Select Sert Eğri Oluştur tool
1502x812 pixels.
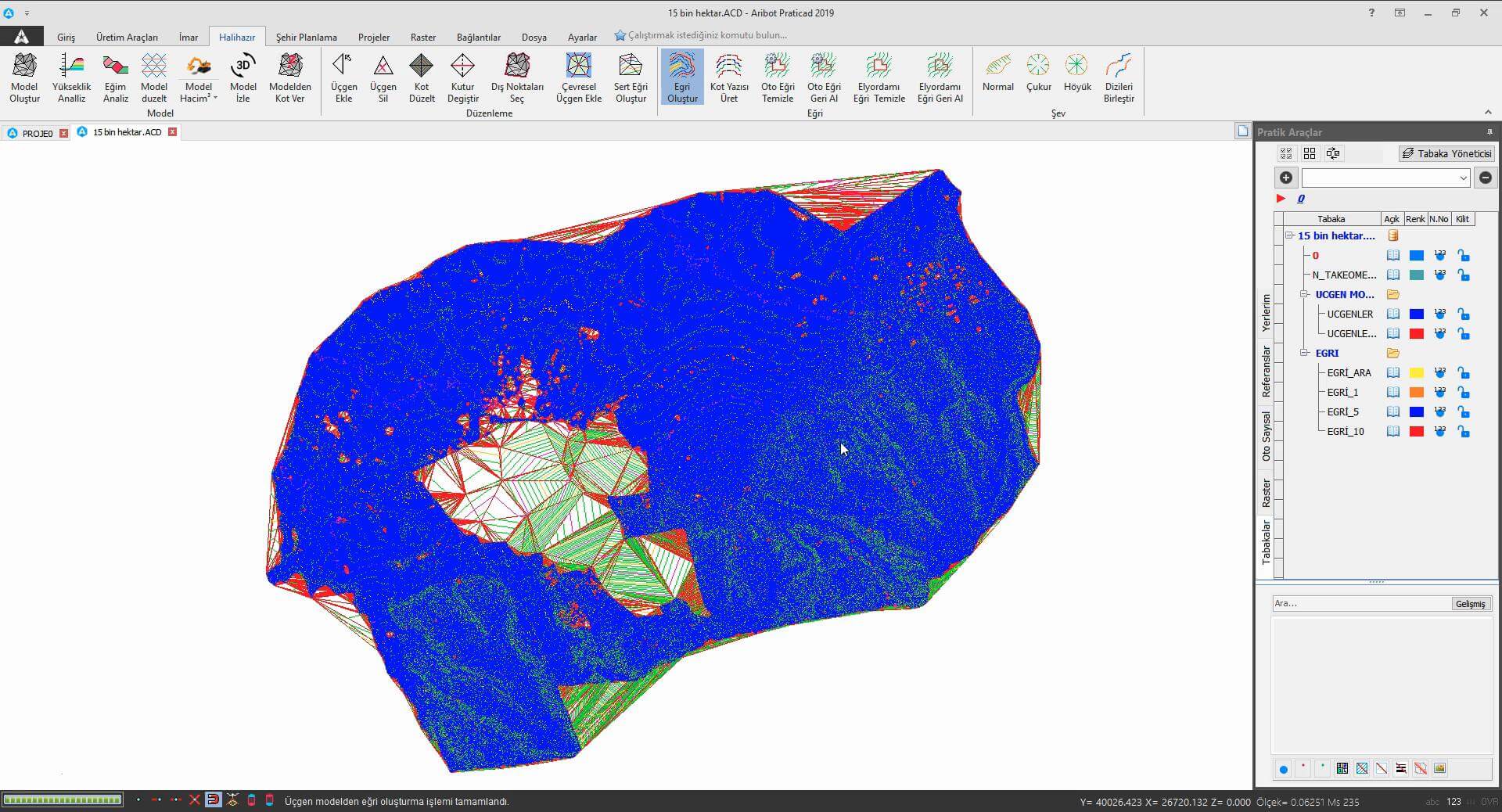point(631,77)
